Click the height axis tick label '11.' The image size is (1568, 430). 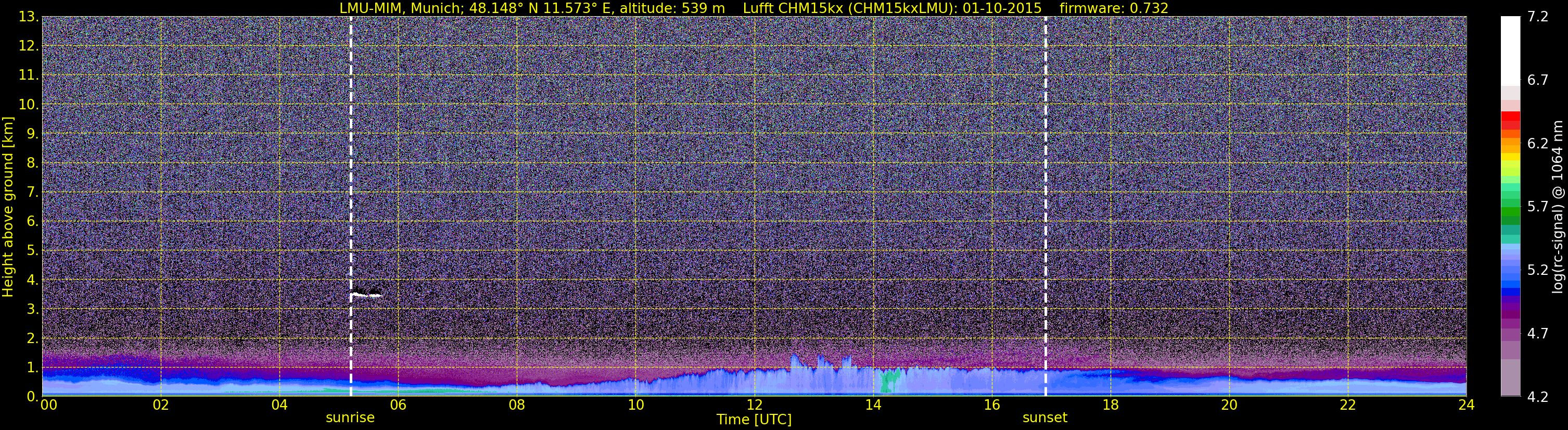(x=29, y=75)
